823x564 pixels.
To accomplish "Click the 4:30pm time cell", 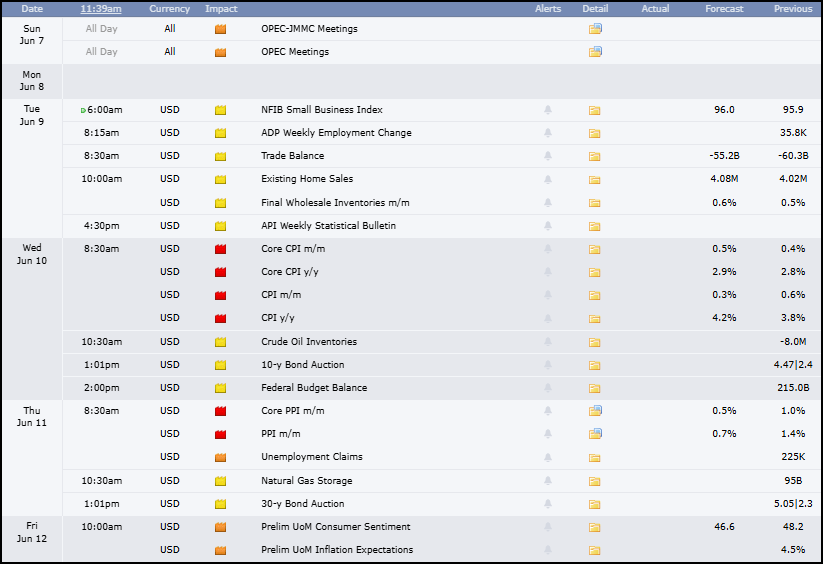I will (101, 226).
